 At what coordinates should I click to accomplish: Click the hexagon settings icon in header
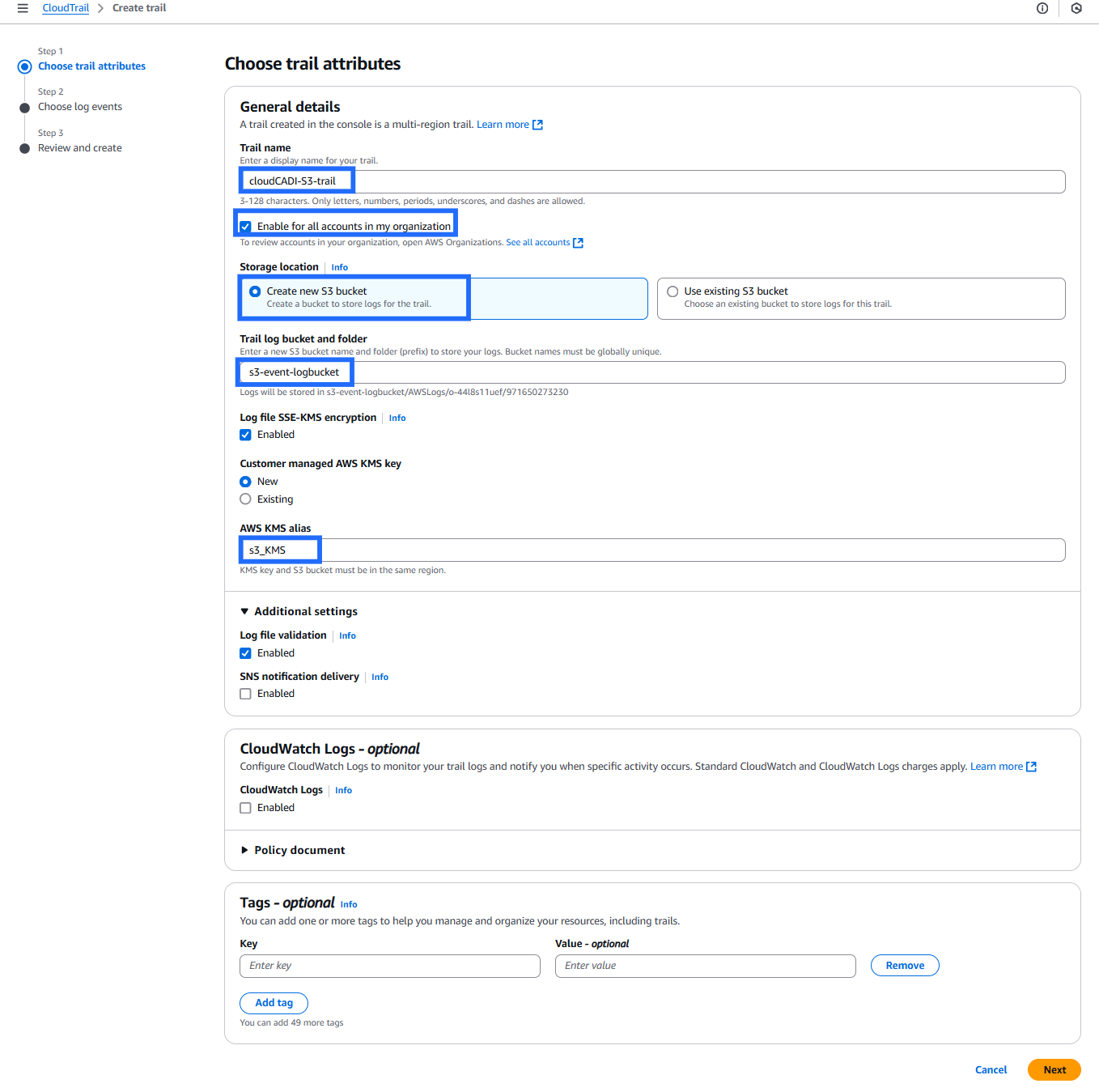[x=1076, y=8]
